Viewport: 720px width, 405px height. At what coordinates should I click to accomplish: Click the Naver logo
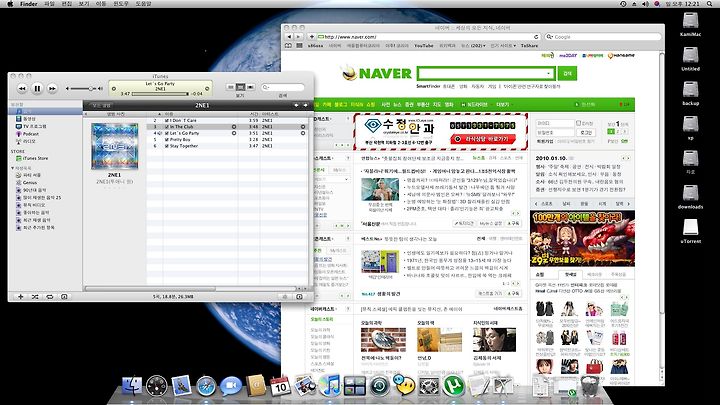(377, 73)
